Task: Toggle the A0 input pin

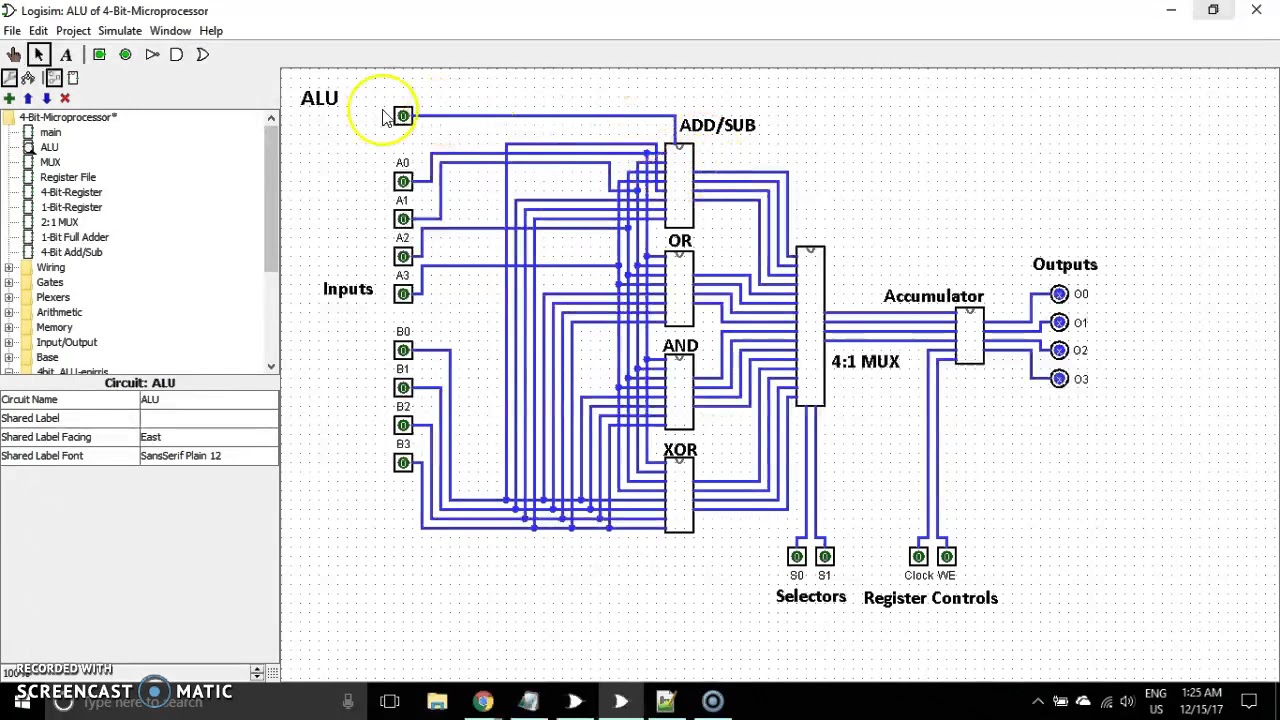Action: 402,181
